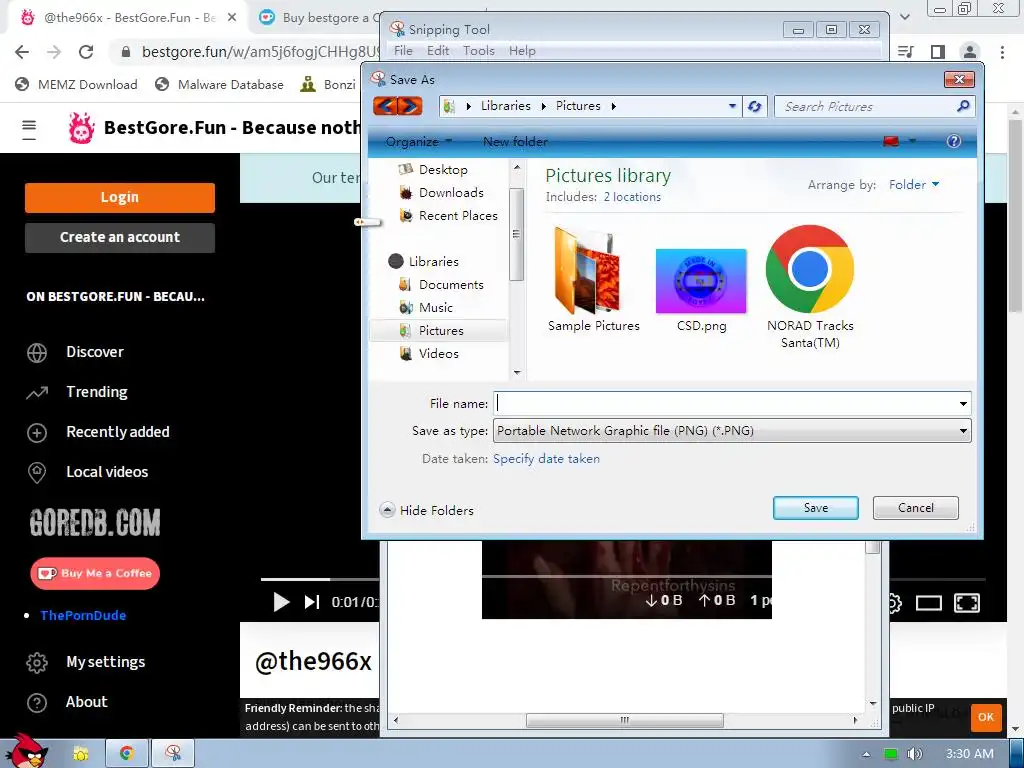Viewport: 1024px width, 768px height.
Task: Open the MEMZ Download bookmark
Action: point(77,84)
